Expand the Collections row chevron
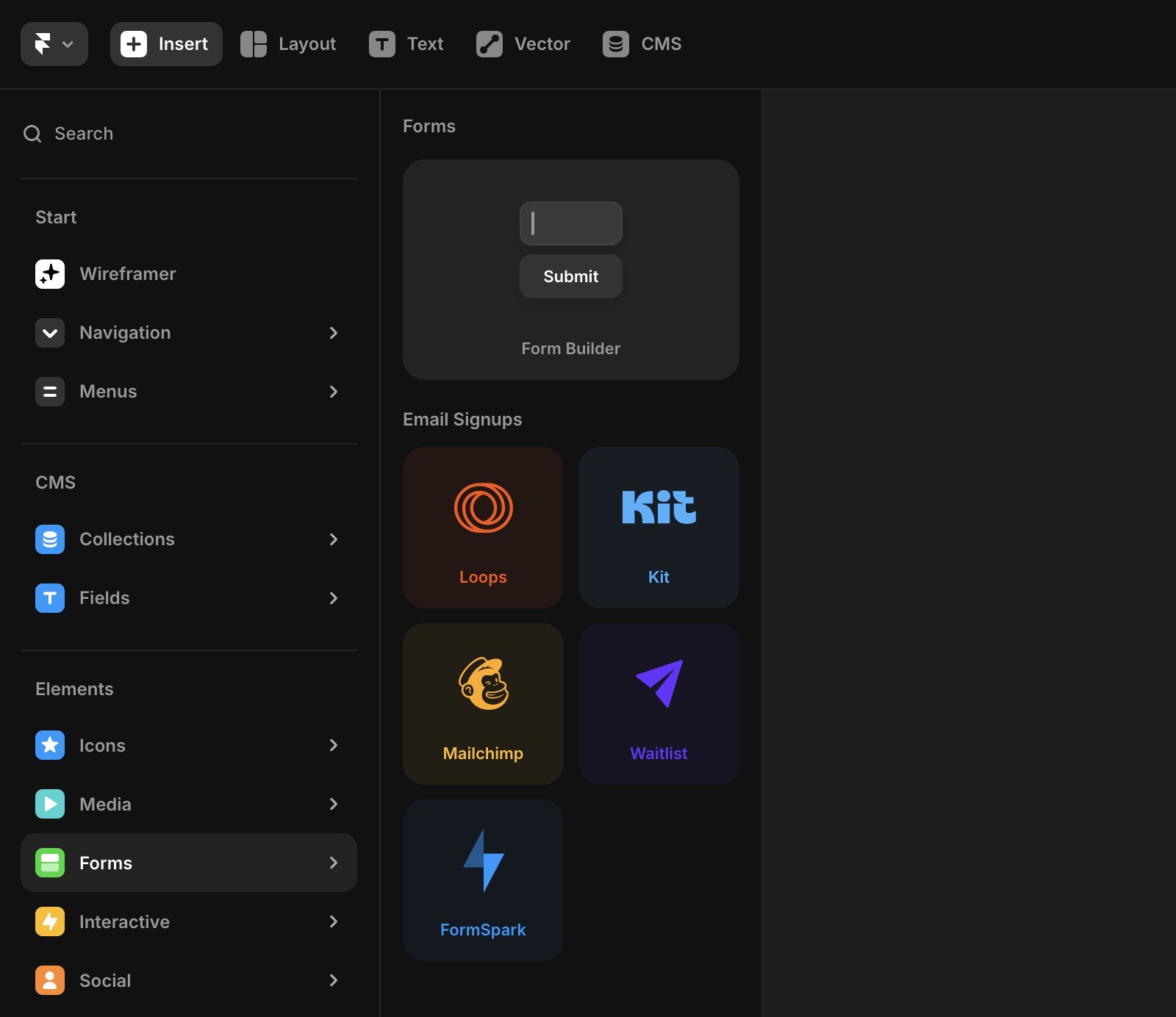 [334, 539]
